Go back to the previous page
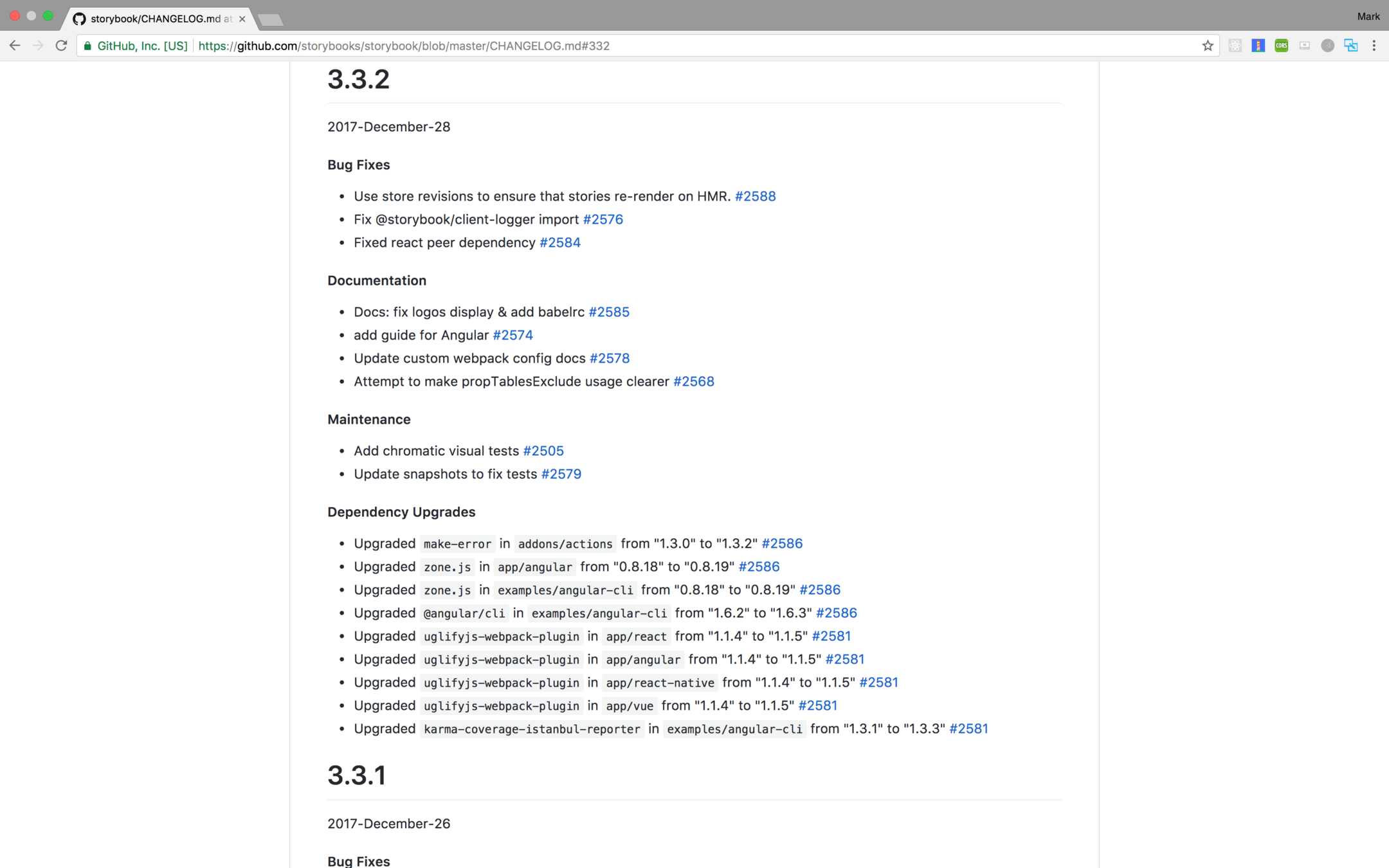Screen dimensions: 1389x868 15,46
